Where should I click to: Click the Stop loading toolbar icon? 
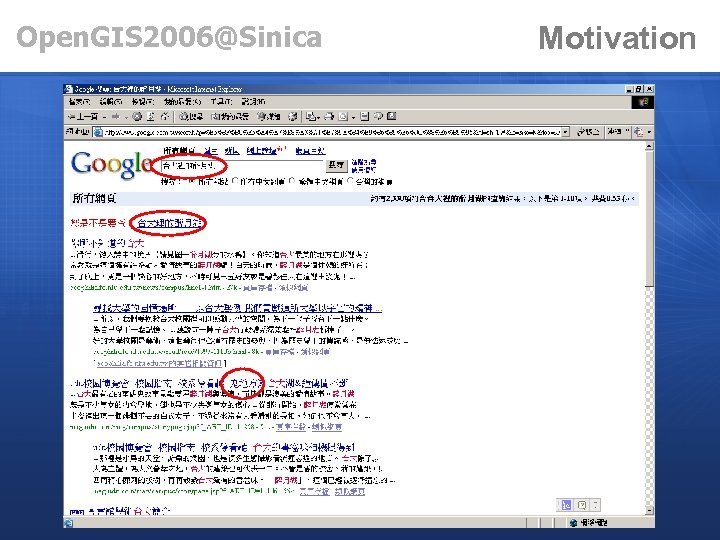137,117
